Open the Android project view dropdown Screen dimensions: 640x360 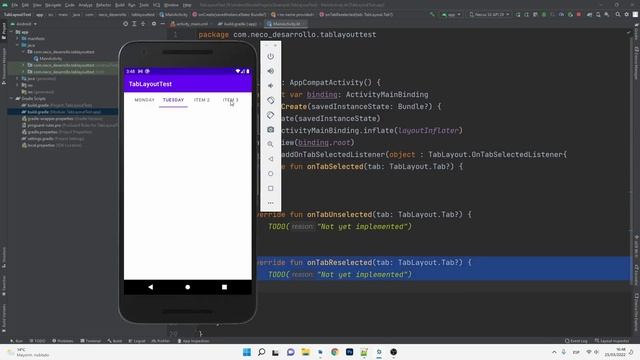pos(24,24)
